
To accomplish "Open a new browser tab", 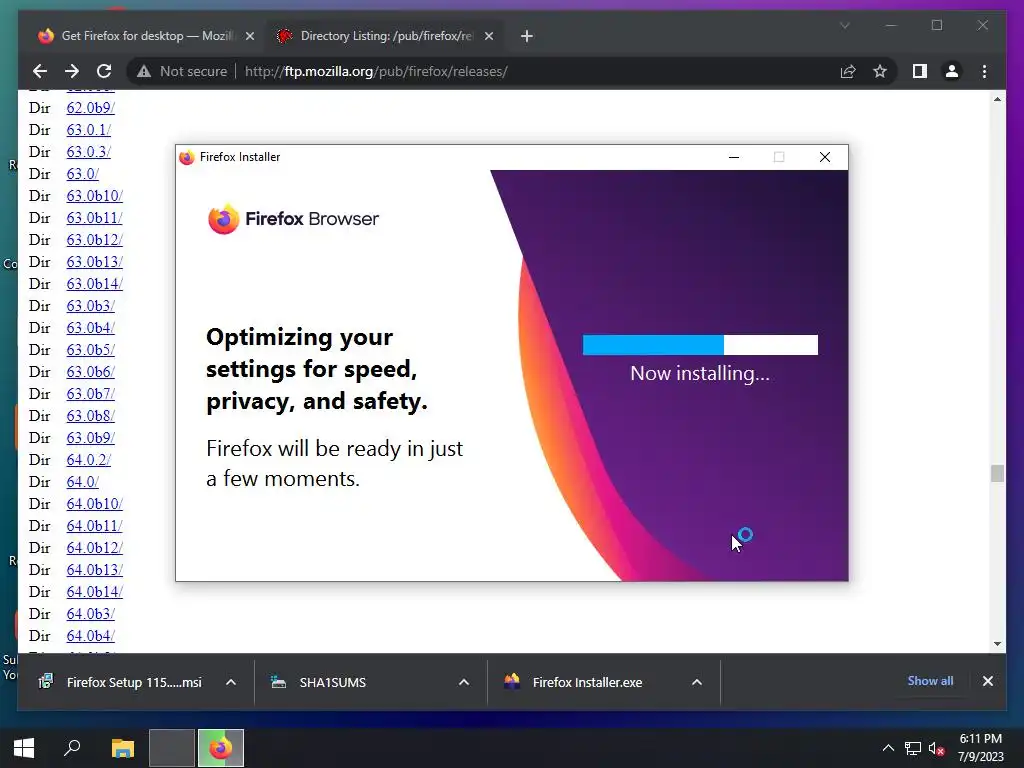I will click(527, 36).
